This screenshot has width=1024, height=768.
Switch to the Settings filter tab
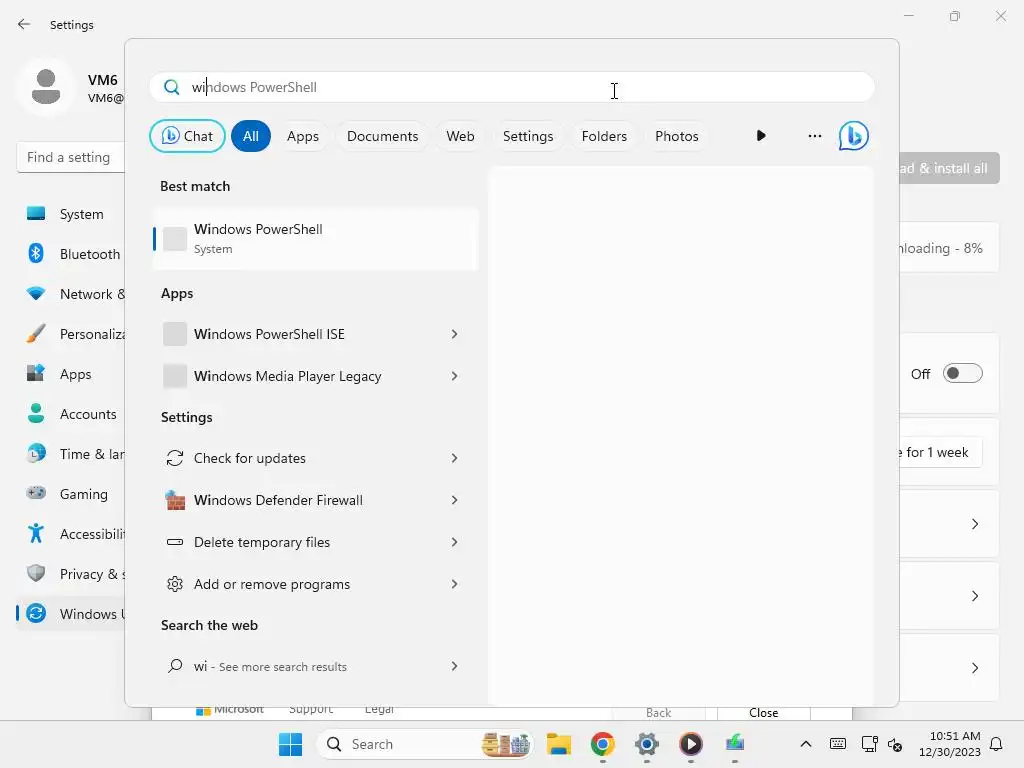tap(528, 136)
